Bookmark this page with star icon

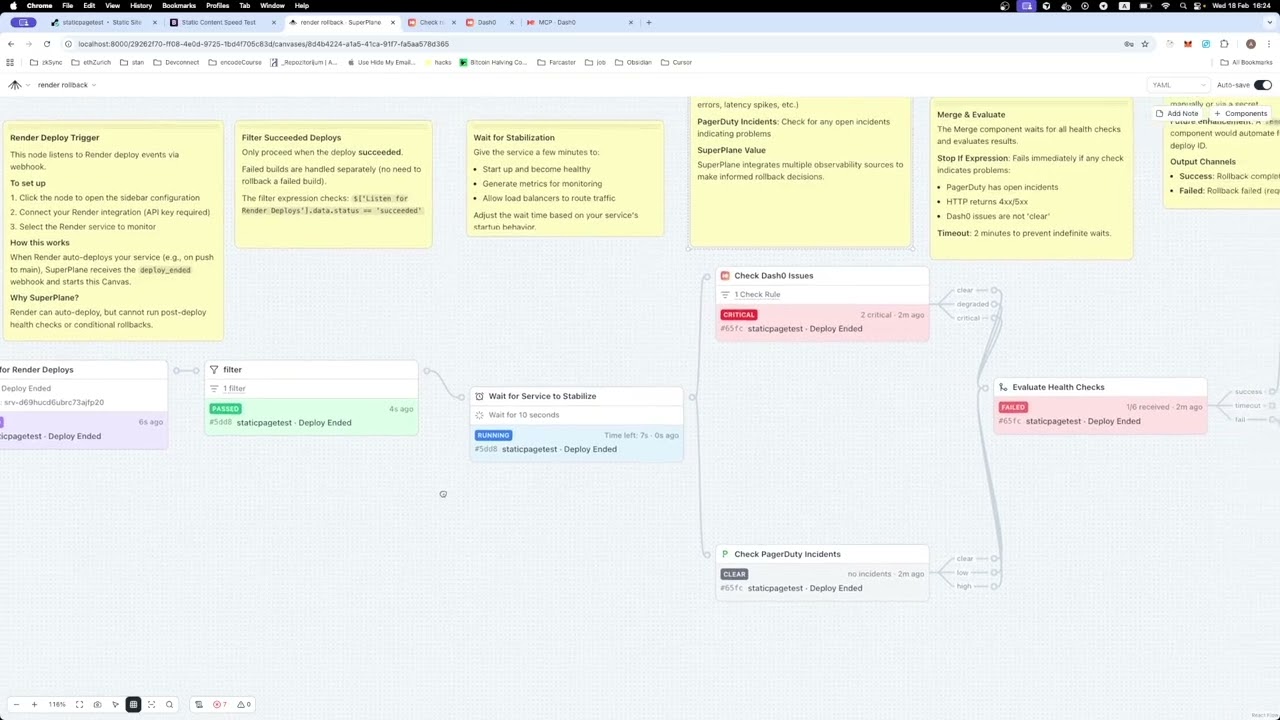pos(1143,44)
